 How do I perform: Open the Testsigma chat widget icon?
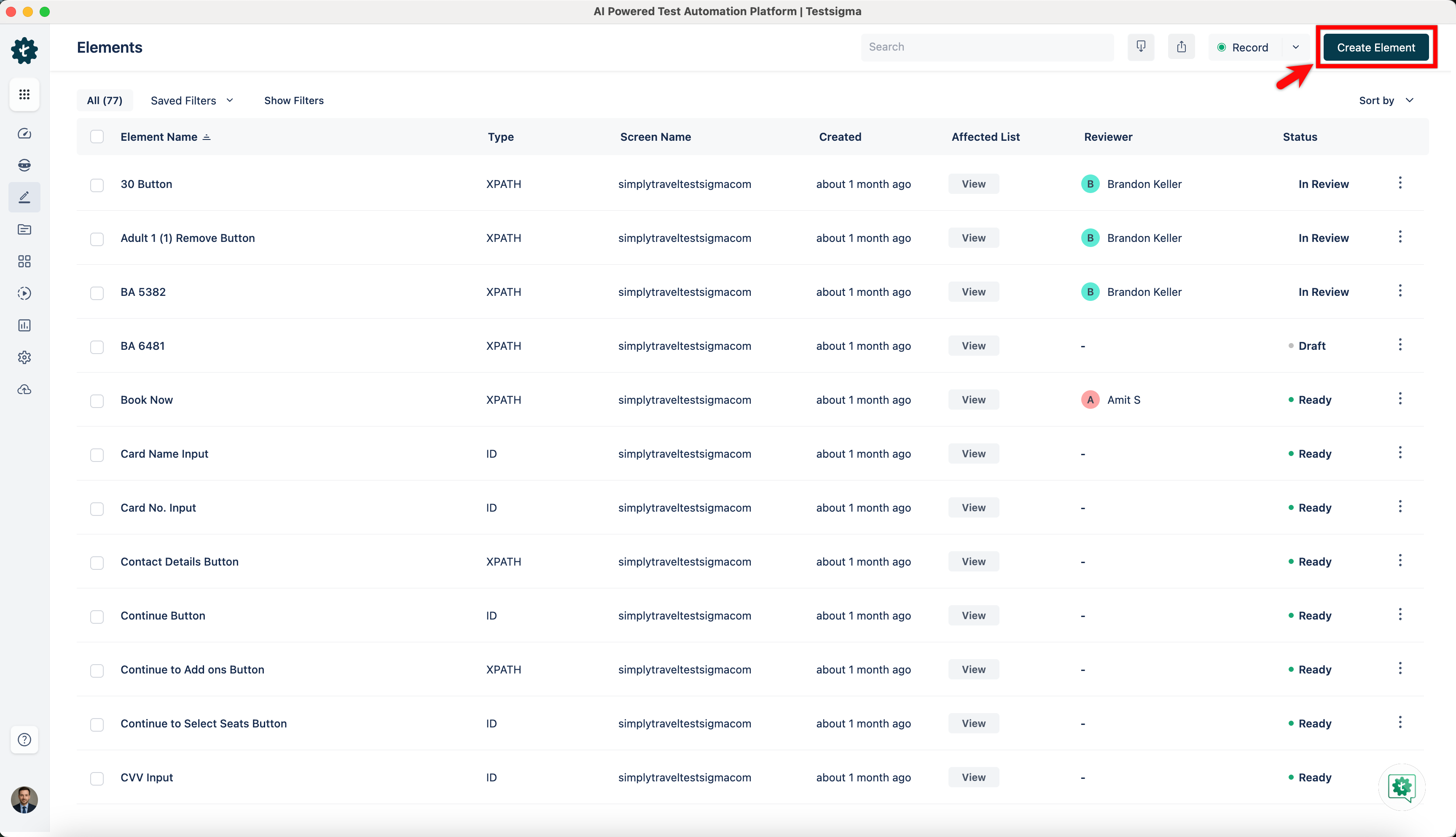point(1401,787)
